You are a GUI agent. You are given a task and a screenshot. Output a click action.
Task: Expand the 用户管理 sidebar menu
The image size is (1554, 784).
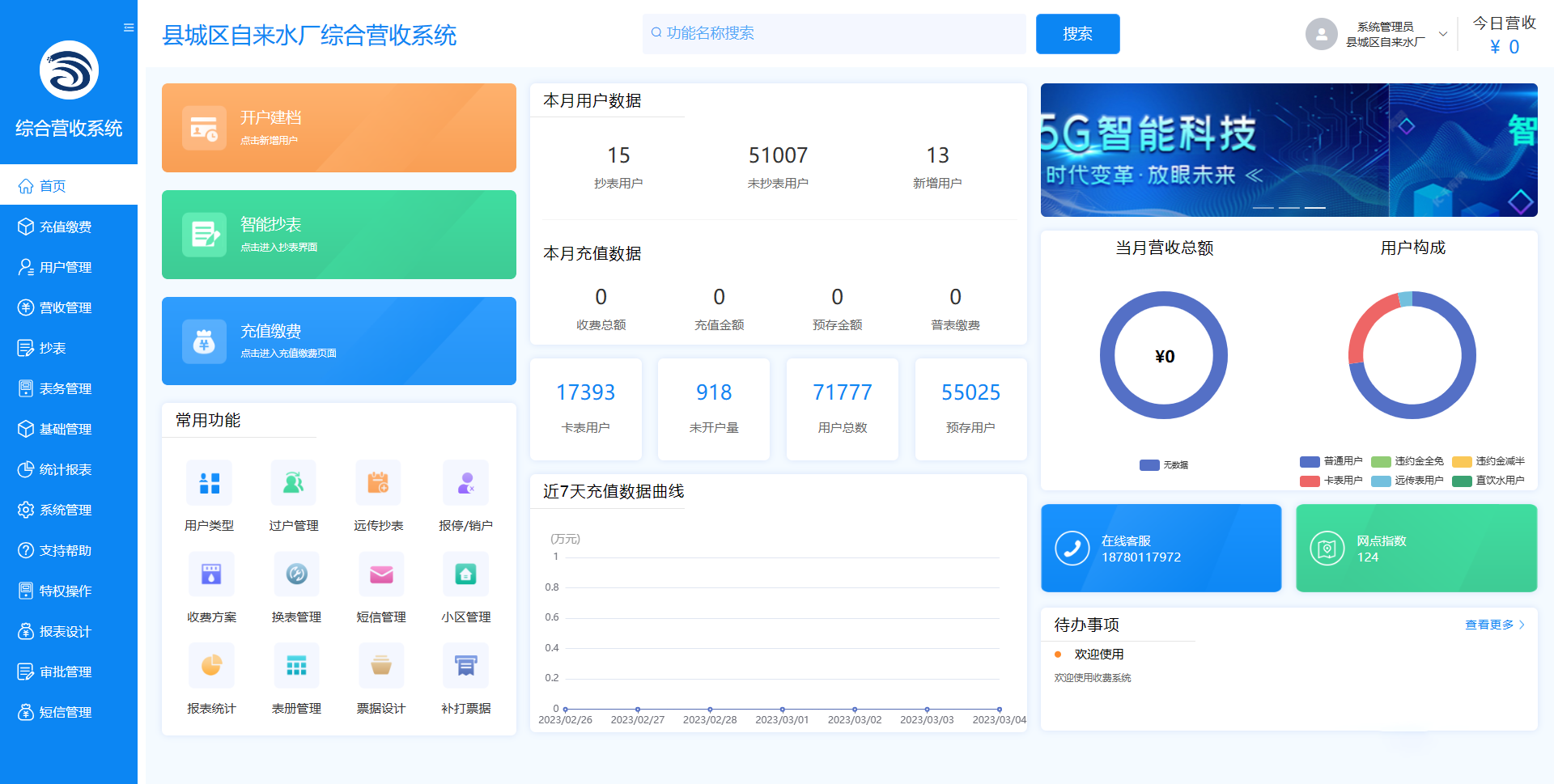pos(66,267)
